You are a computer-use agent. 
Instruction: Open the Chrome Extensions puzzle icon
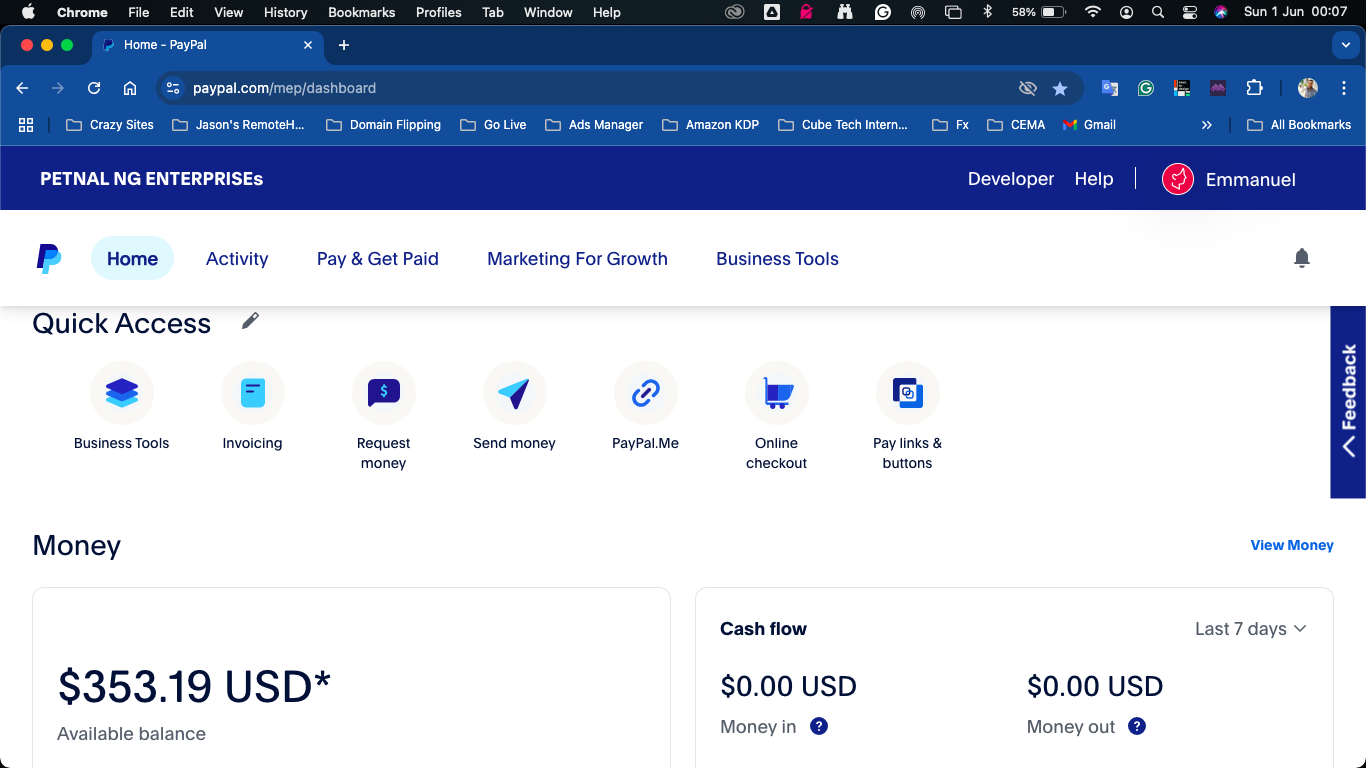1254,88
